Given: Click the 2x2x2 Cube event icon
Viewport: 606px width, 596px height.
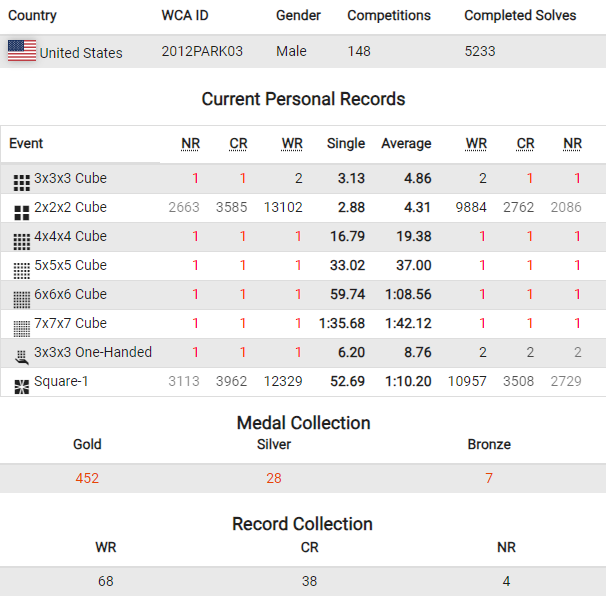Looking at the screenshot, I should [x=21, y=211].
